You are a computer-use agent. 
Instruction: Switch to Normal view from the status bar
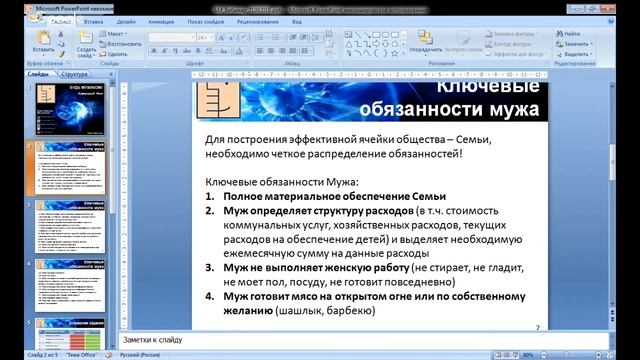[498, 355]
